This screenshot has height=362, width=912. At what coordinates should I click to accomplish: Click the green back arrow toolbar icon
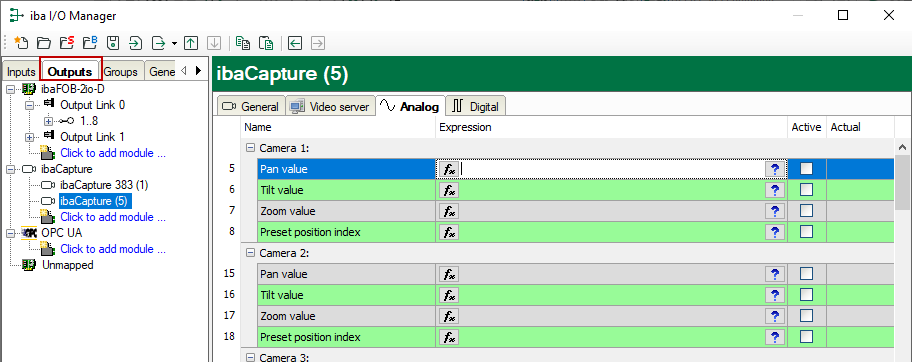tap(295, 42)
